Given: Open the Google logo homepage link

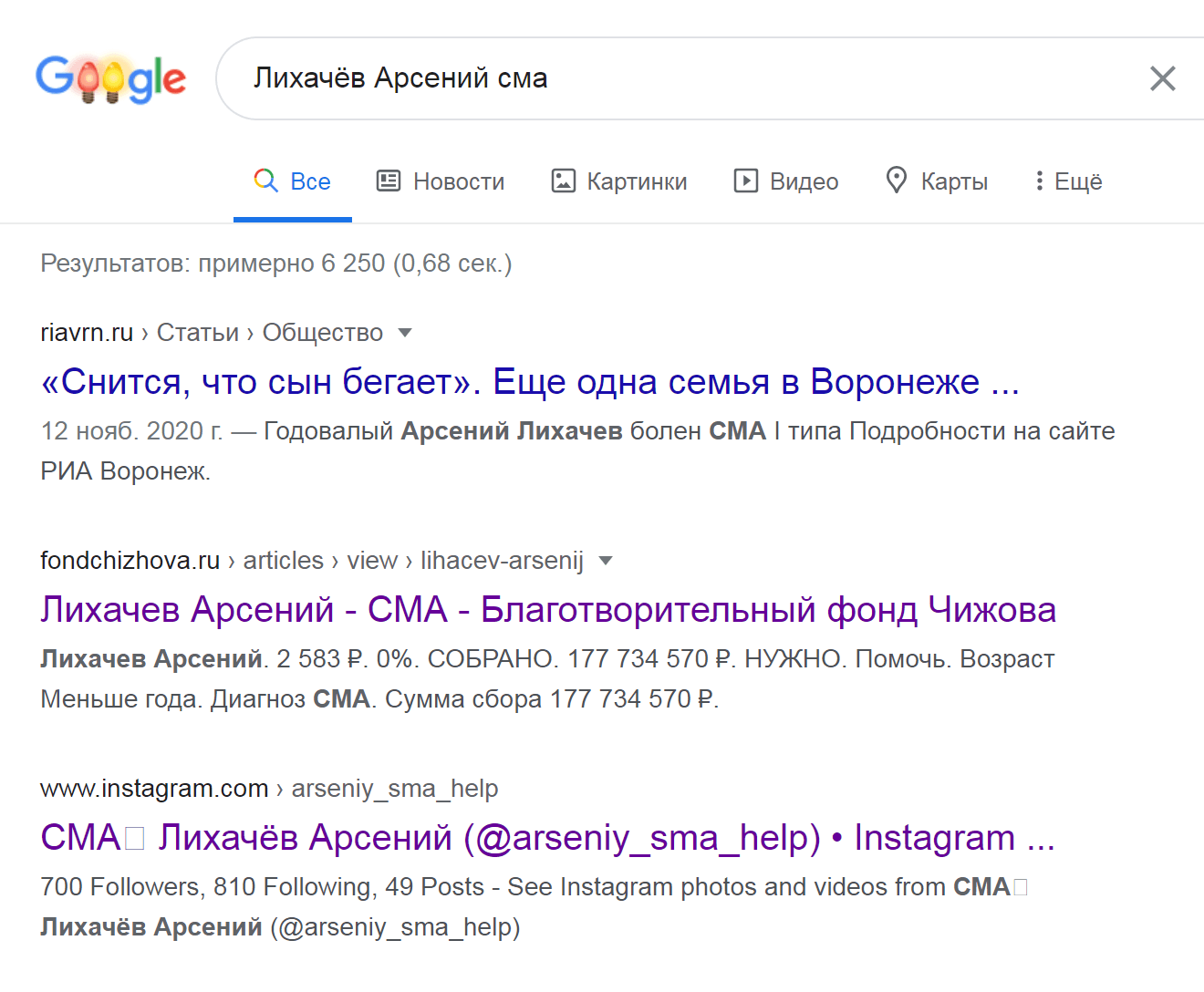Looking at the screenshot, I should [x=110, y=78].
